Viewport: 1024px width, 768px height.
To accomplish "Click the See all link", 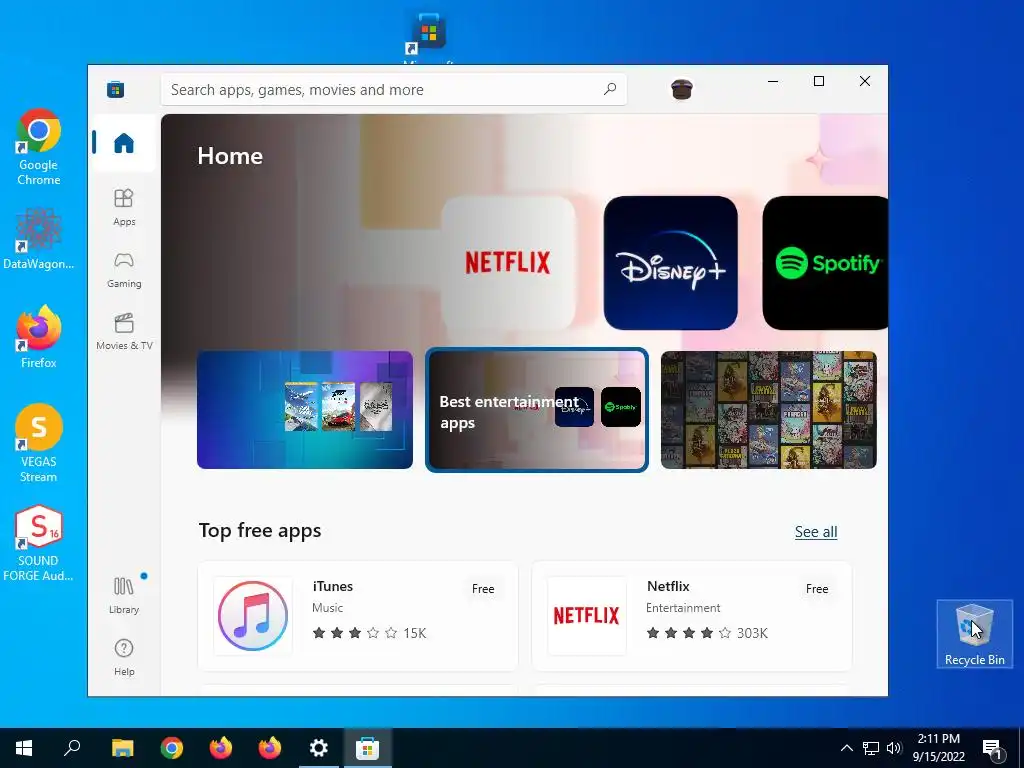I will (x=816, y=532).
